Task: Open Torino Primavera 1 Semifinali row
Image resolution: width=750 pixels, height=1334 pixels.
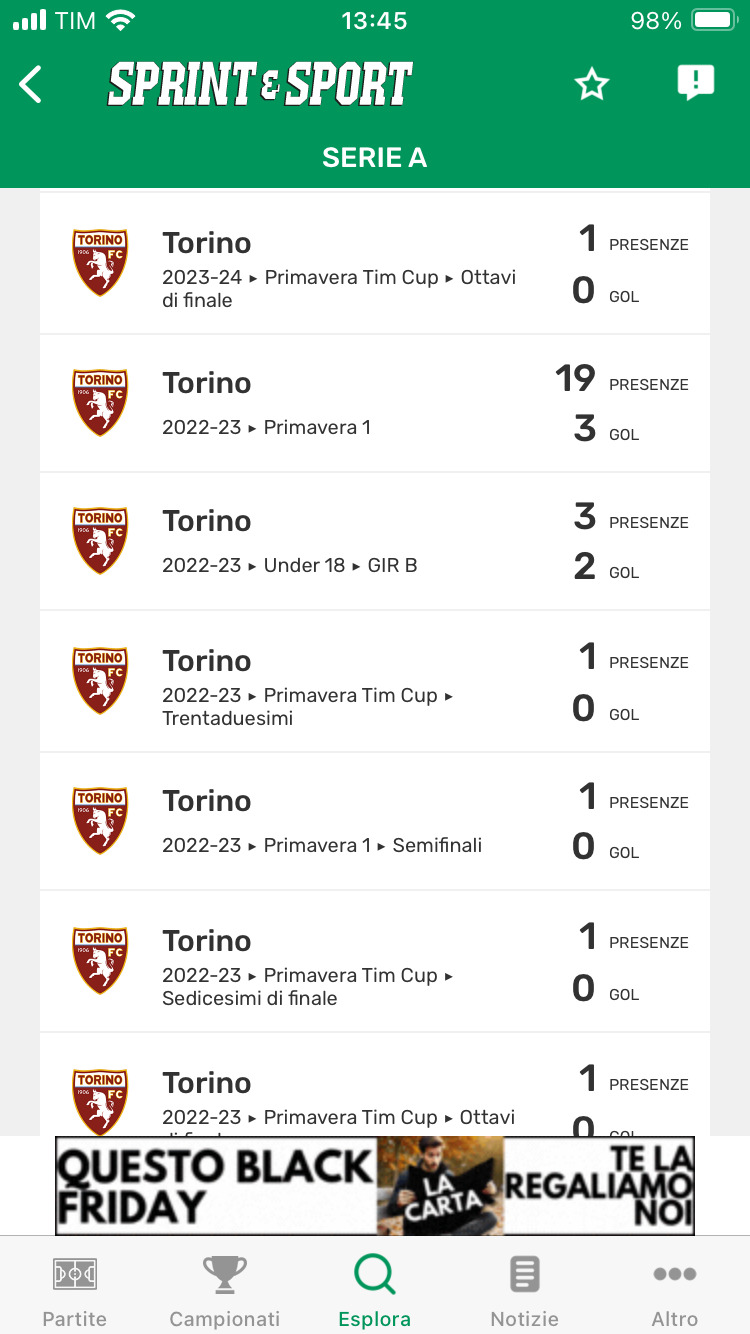Action: pos(375,821)
